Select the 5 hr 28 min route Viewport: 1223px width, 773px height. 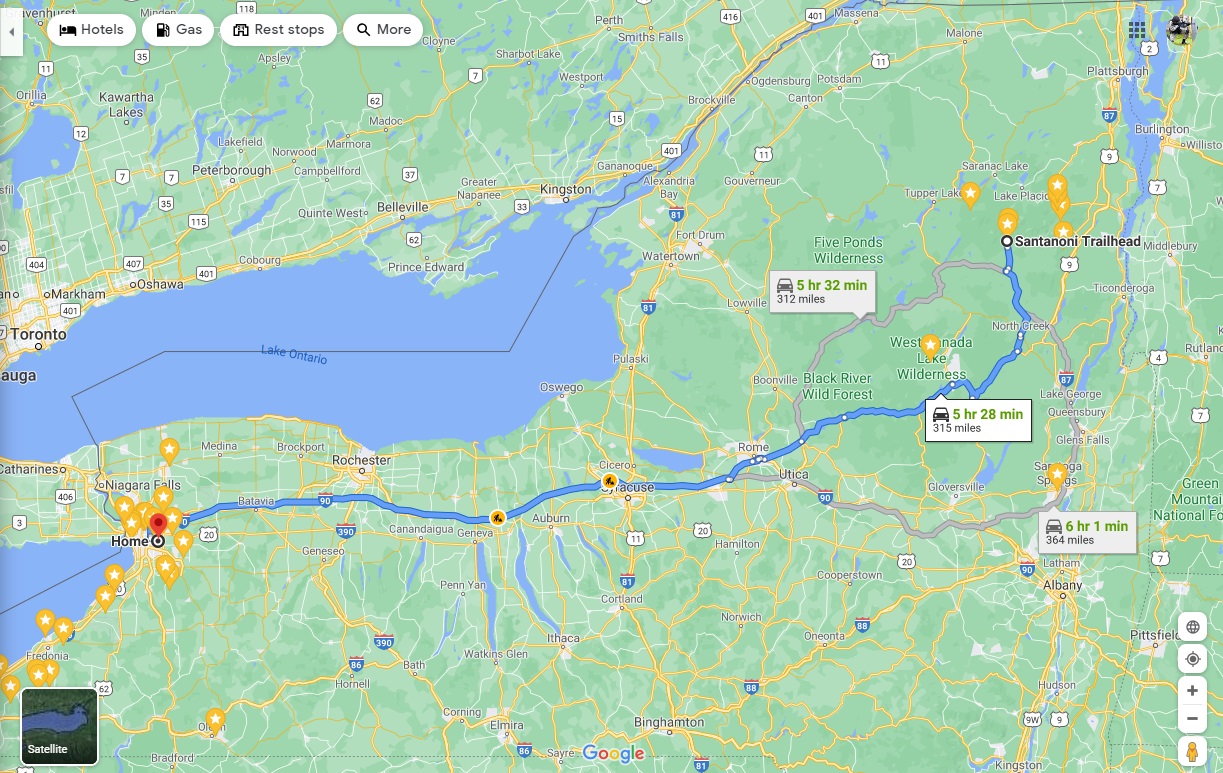click(977, 420)
